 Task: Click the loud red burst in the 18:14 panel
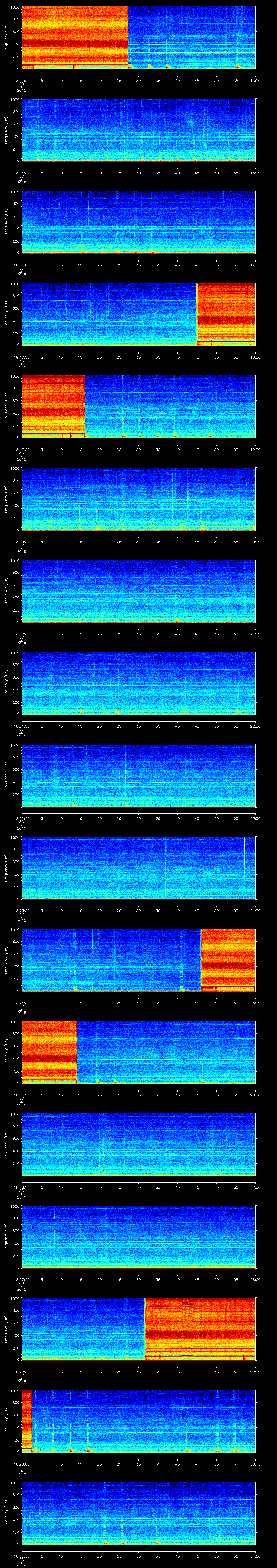75,38
